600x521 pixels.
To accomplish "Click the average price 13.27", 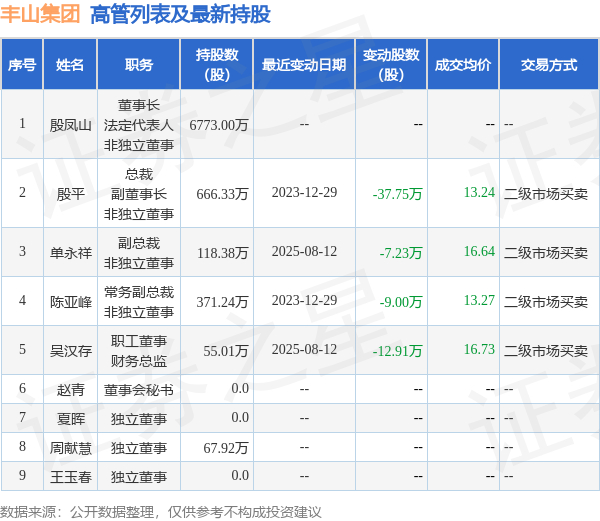I will 479,300.
